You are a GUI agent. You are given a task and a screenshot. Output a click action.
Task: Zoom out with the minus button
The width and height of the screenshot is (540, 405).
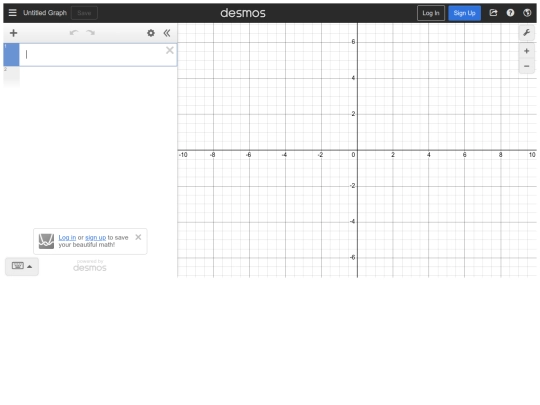click(527, 66)
